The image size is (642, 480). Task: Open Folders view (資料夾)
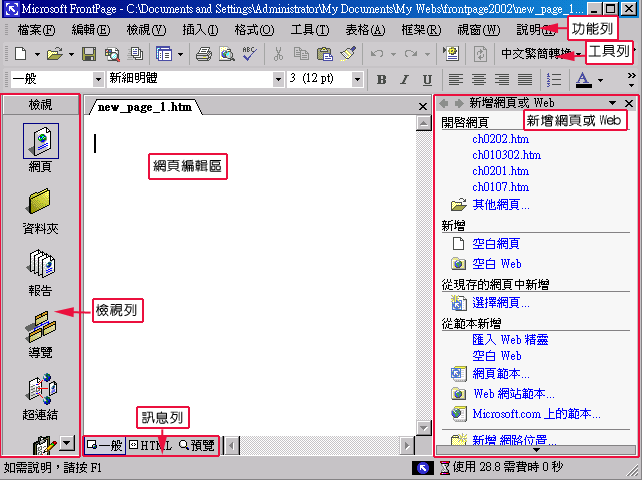[40, 211]
